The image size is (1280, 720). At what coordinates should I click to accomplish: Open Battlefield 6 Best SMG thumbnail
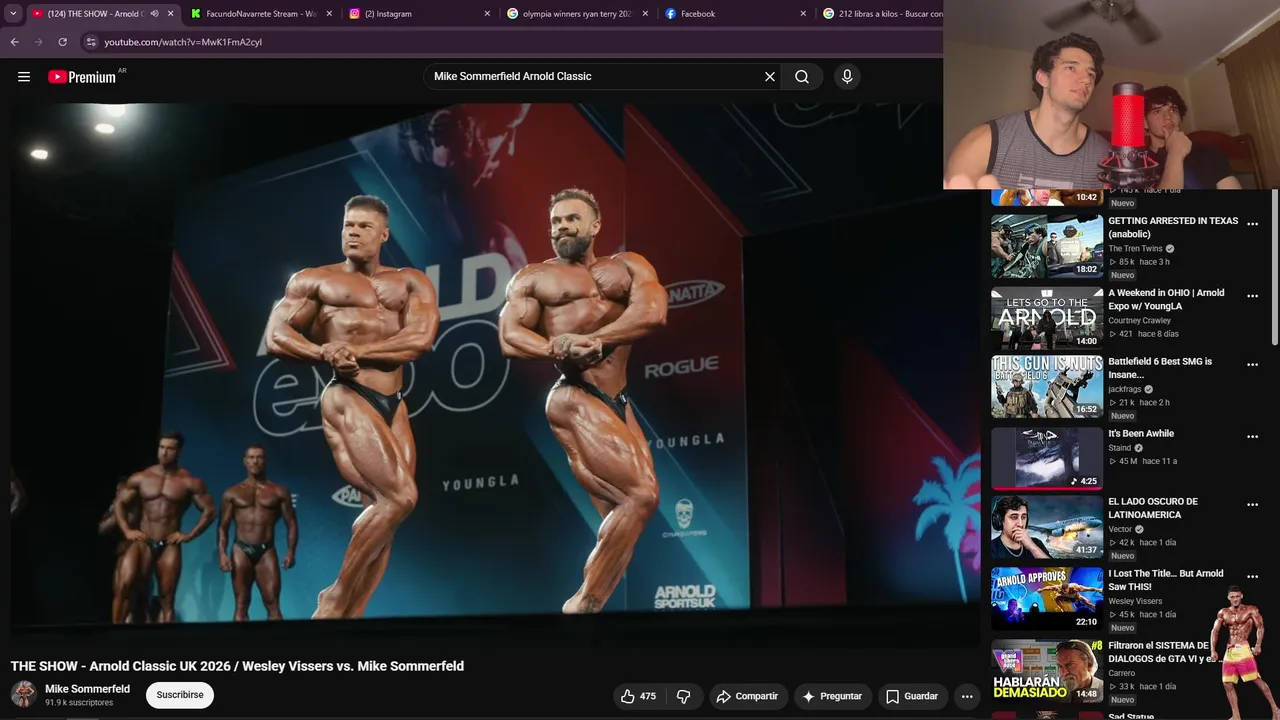(1047, 387)
